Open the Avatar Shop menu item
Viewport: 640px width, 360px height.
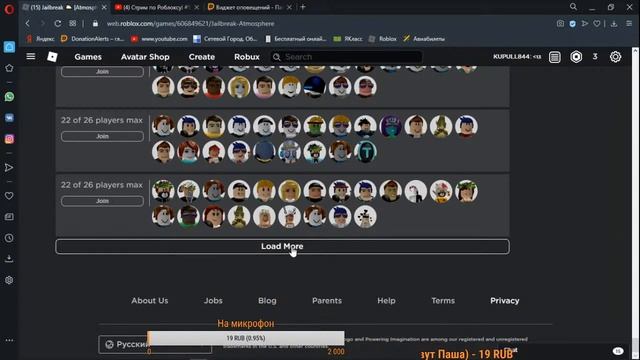point(145,57)
